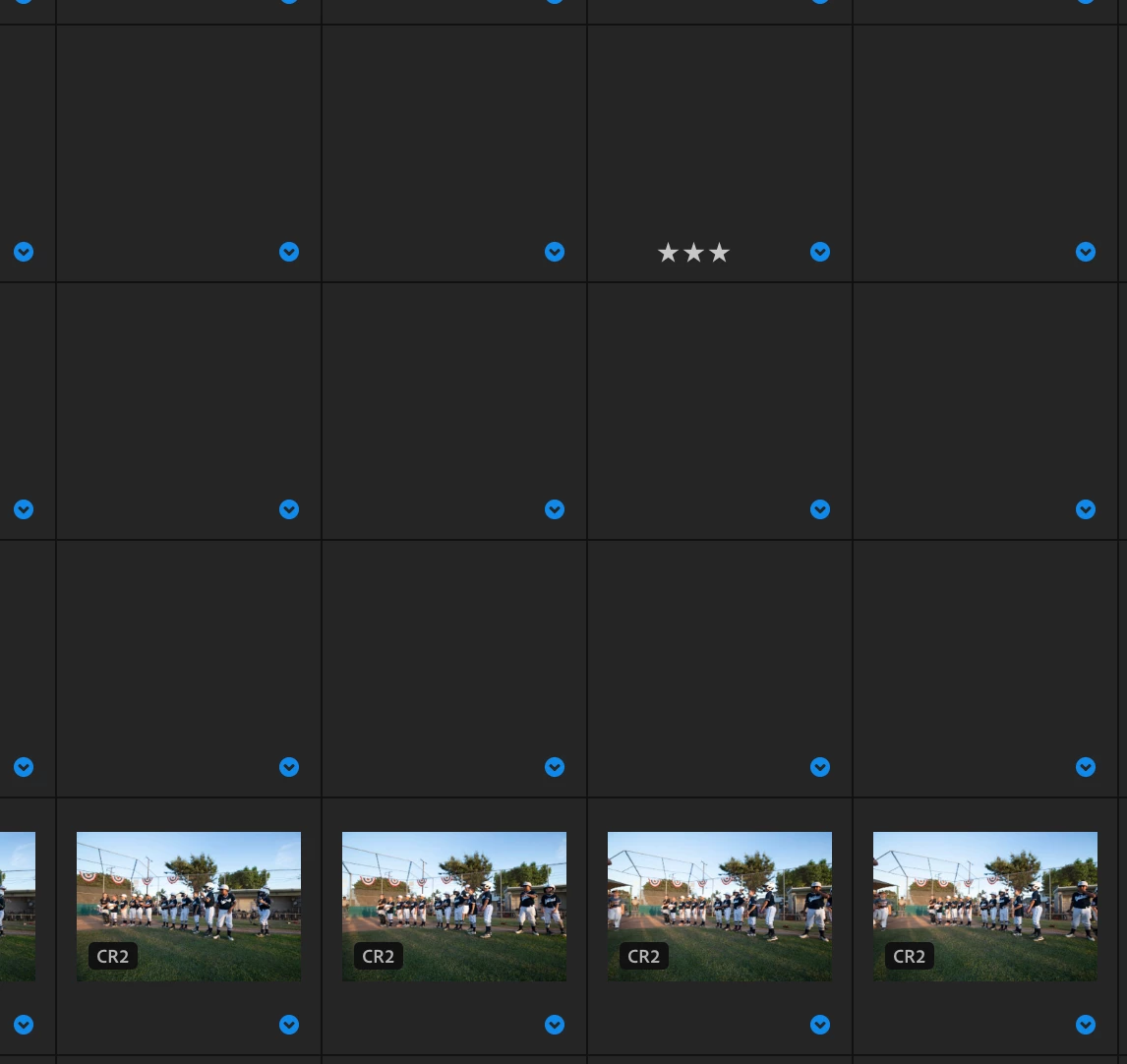This screenshot has height=1064, width=1127.
Task: Click CR2 badge on leftmost full thumbnail
Action: coord(113,956)
